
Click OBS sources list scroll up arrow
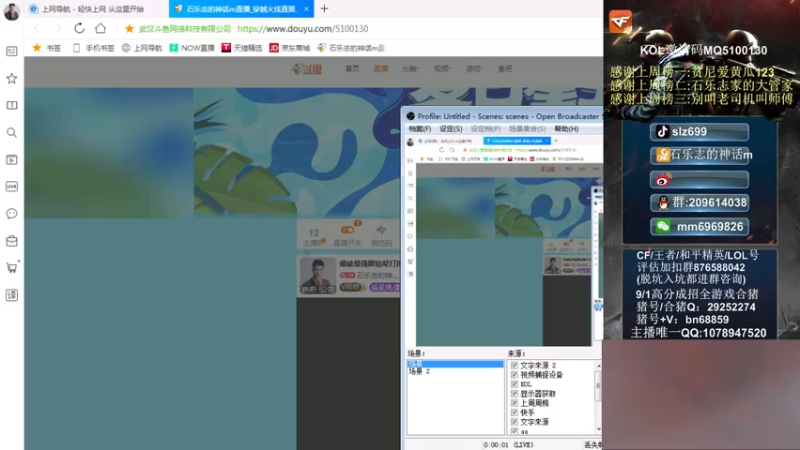[x=598, y=366]
